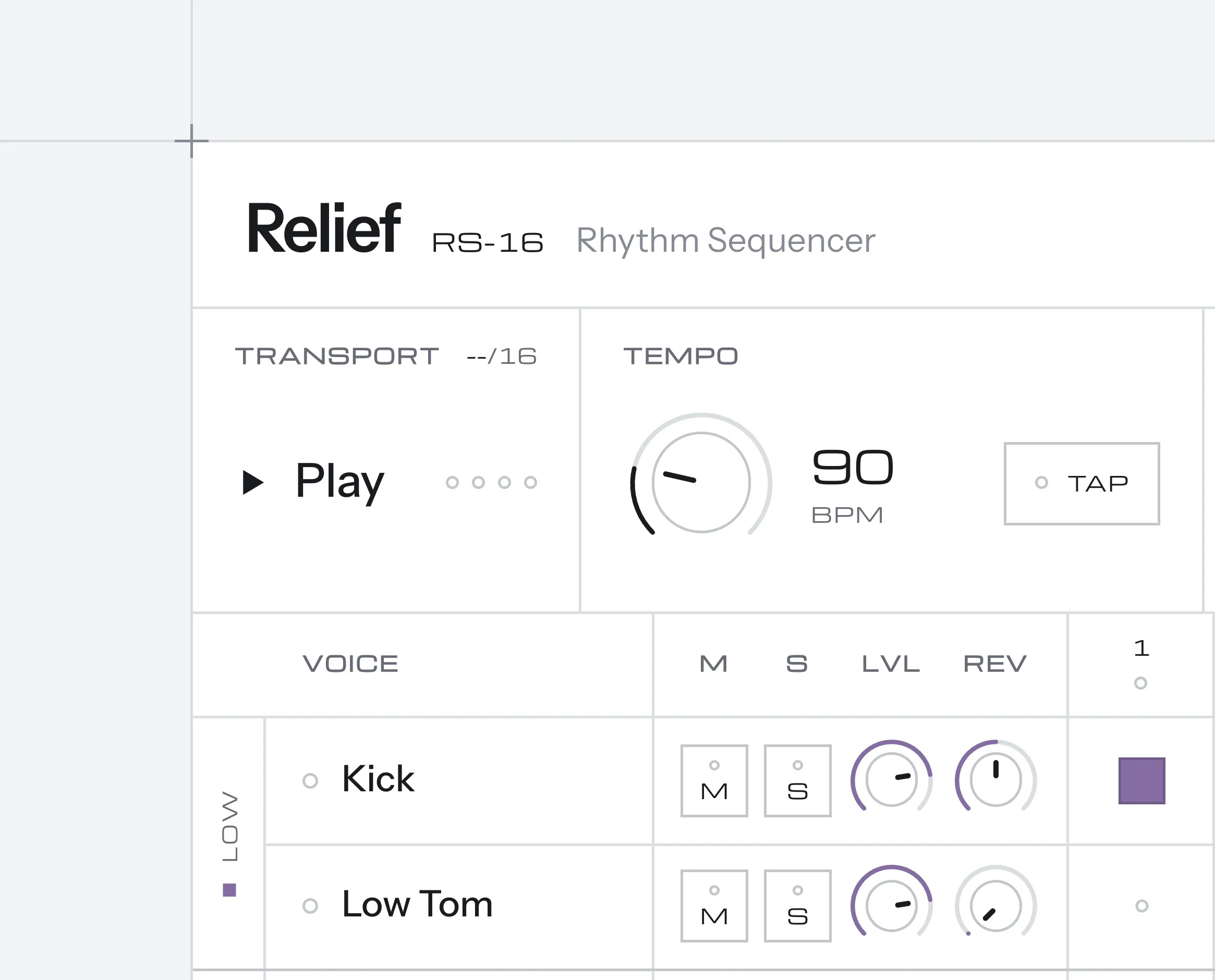Enable Low Tom step 1
Viewport: 1215px width, 980px height.
(x=1141, y=906)
